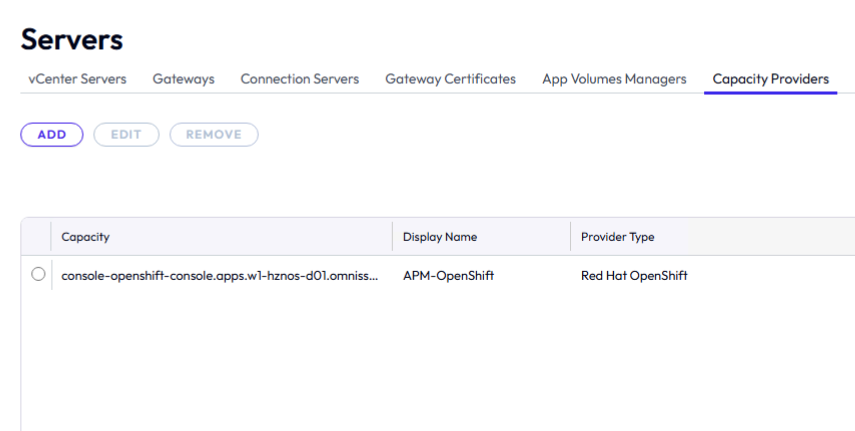This screenshot has height=431, width=855.
Task: Open the vCenter Servers tab
Action: pos(77,79)
